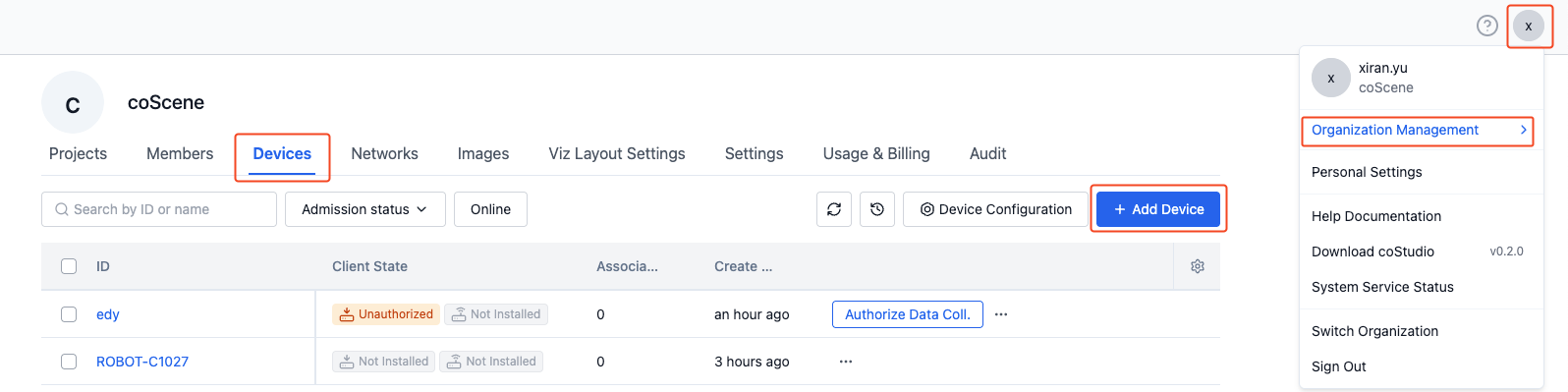Open the help question mark icon
The image size is (1568, 392).
[x=1487, y=26]
